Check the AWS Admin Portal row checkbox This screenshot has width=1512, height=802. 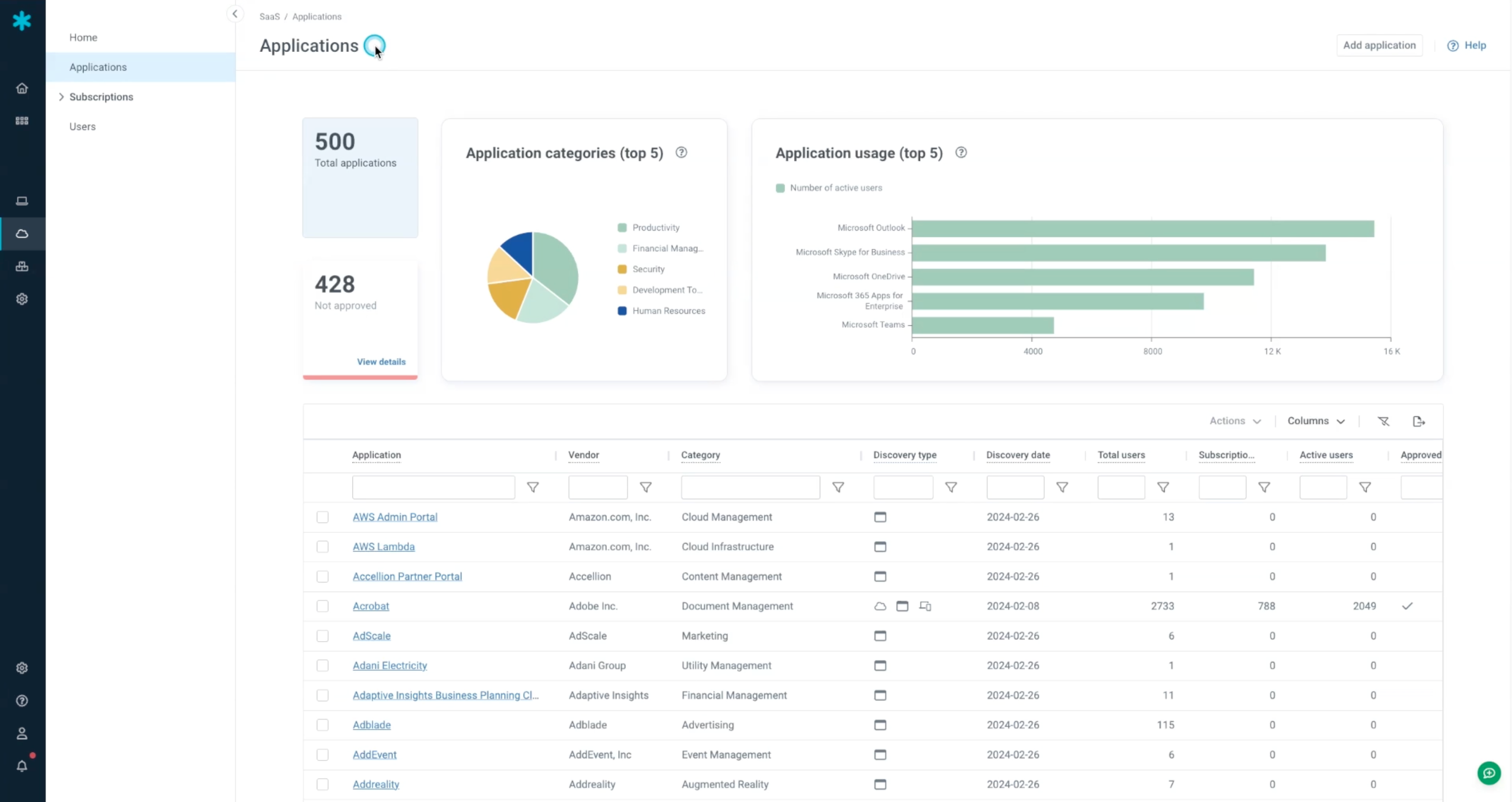(x=322, y=517)
